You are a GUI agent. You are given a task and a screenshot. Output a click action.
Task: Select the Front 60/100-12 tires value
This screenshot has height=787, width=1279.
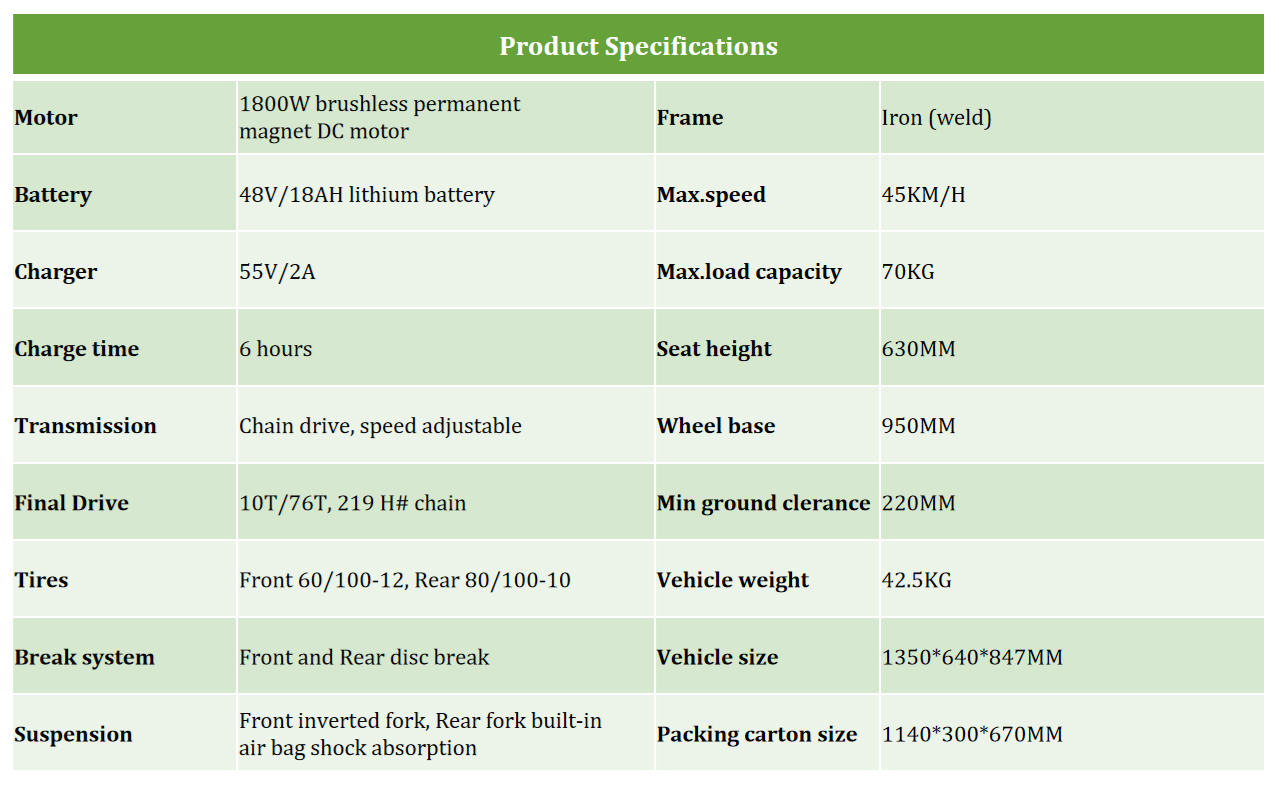pos(405,580)
